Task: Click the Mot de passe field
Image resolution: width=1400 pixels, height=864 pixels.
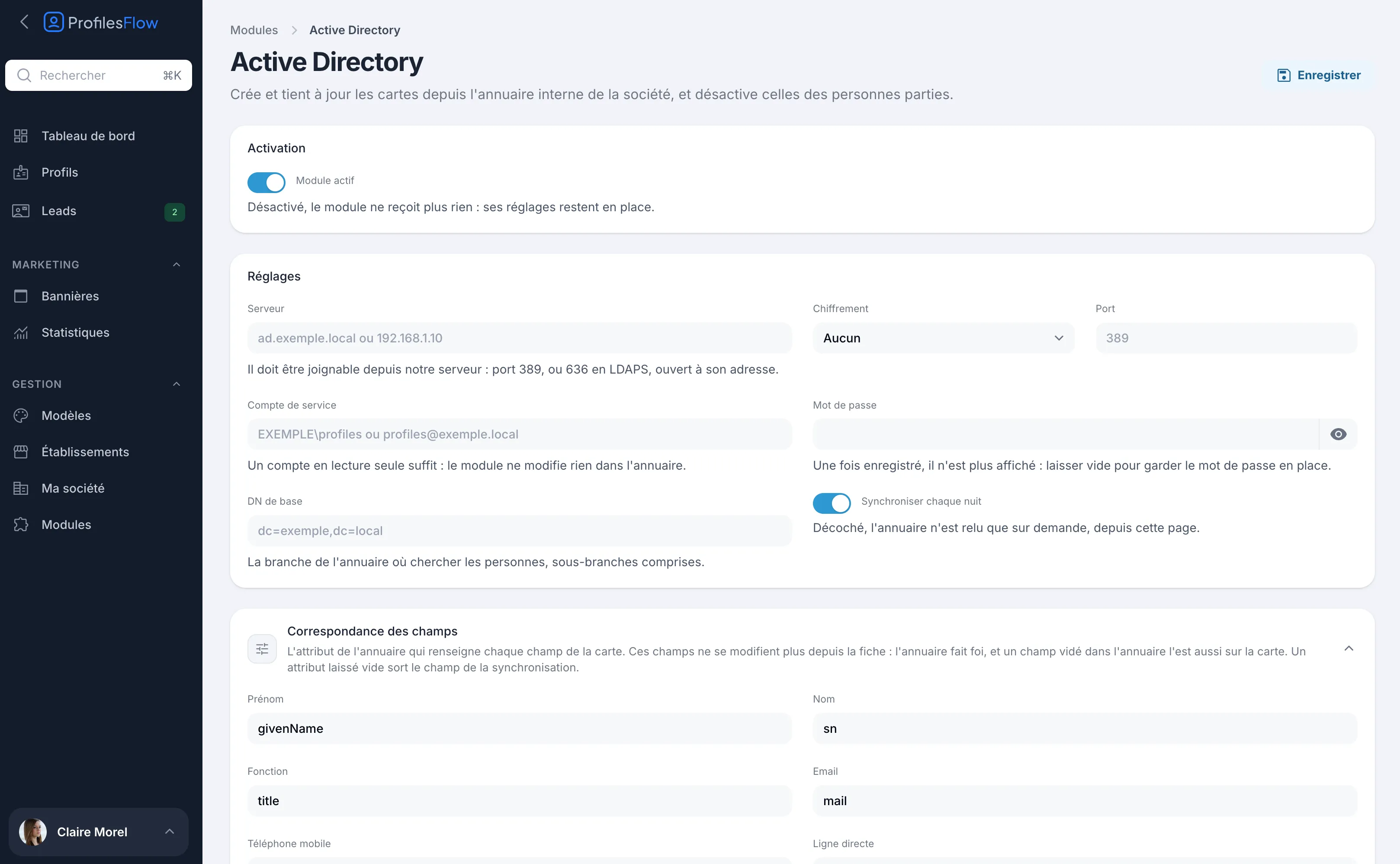Action: click(1066, 434)
